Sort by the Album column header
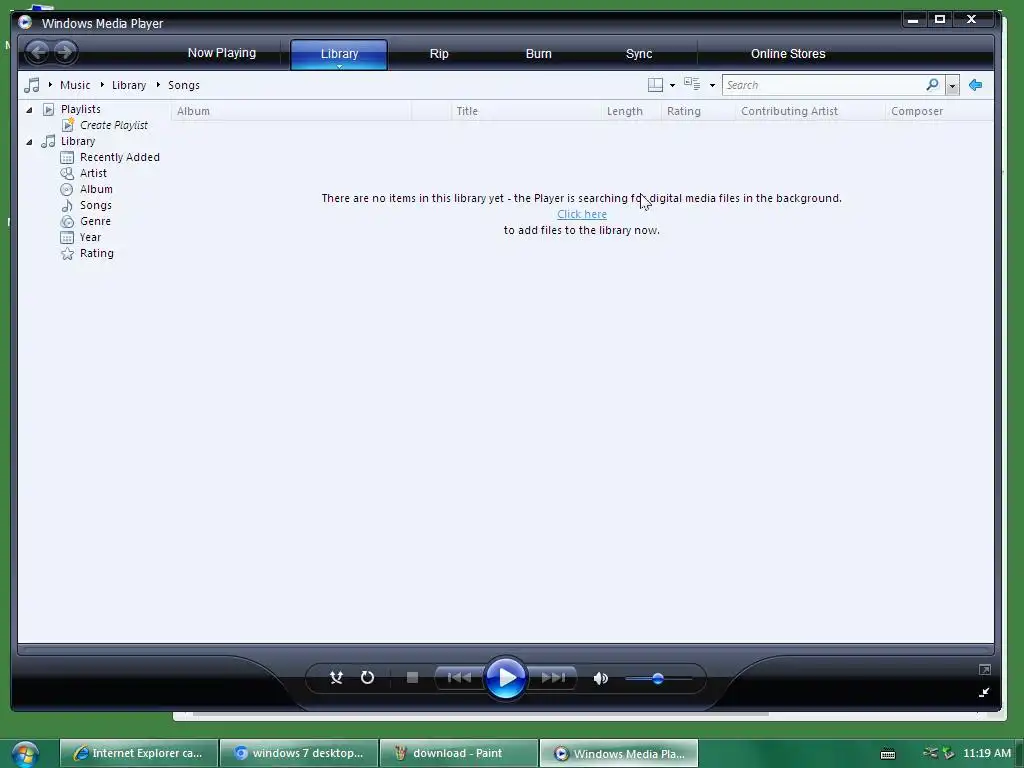The height and width of the screenshot is (768, 1024). click(x=291, y=111)
